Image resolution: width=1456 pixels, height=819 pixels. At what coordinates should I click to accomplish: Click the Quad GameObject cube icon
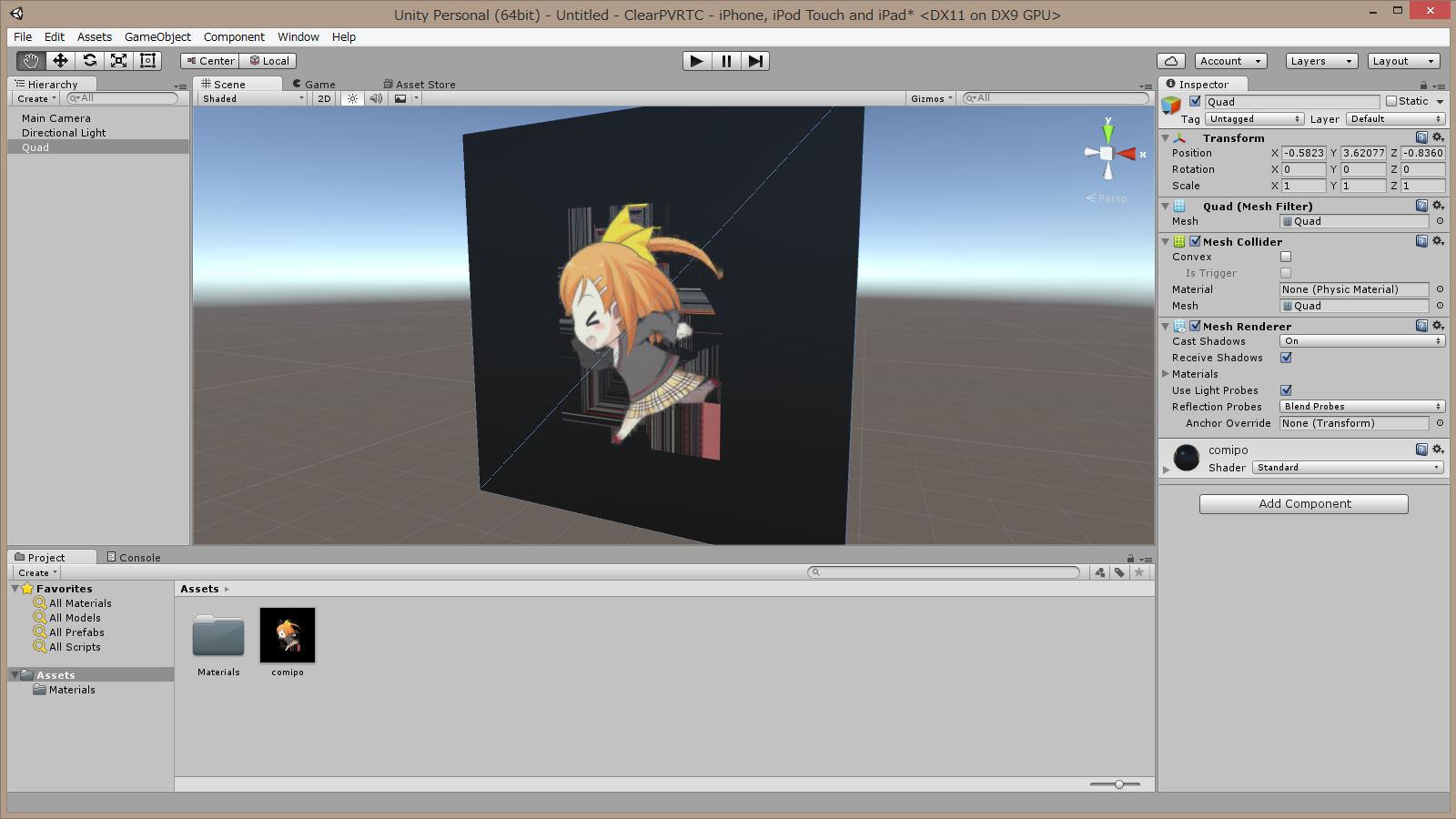click(x=1171, y=106)
